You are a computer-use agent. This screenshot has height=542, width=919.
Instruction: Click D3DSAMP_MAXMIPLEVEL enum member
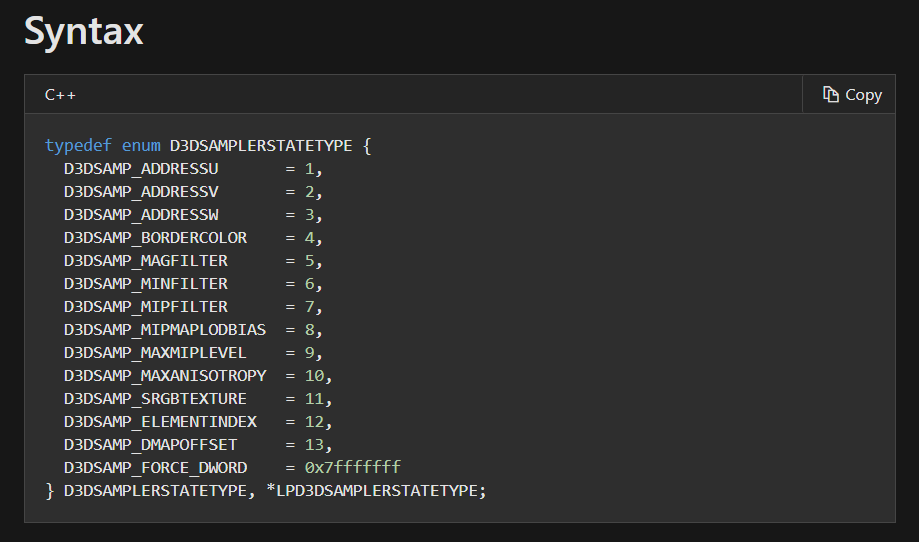(155, 353)
